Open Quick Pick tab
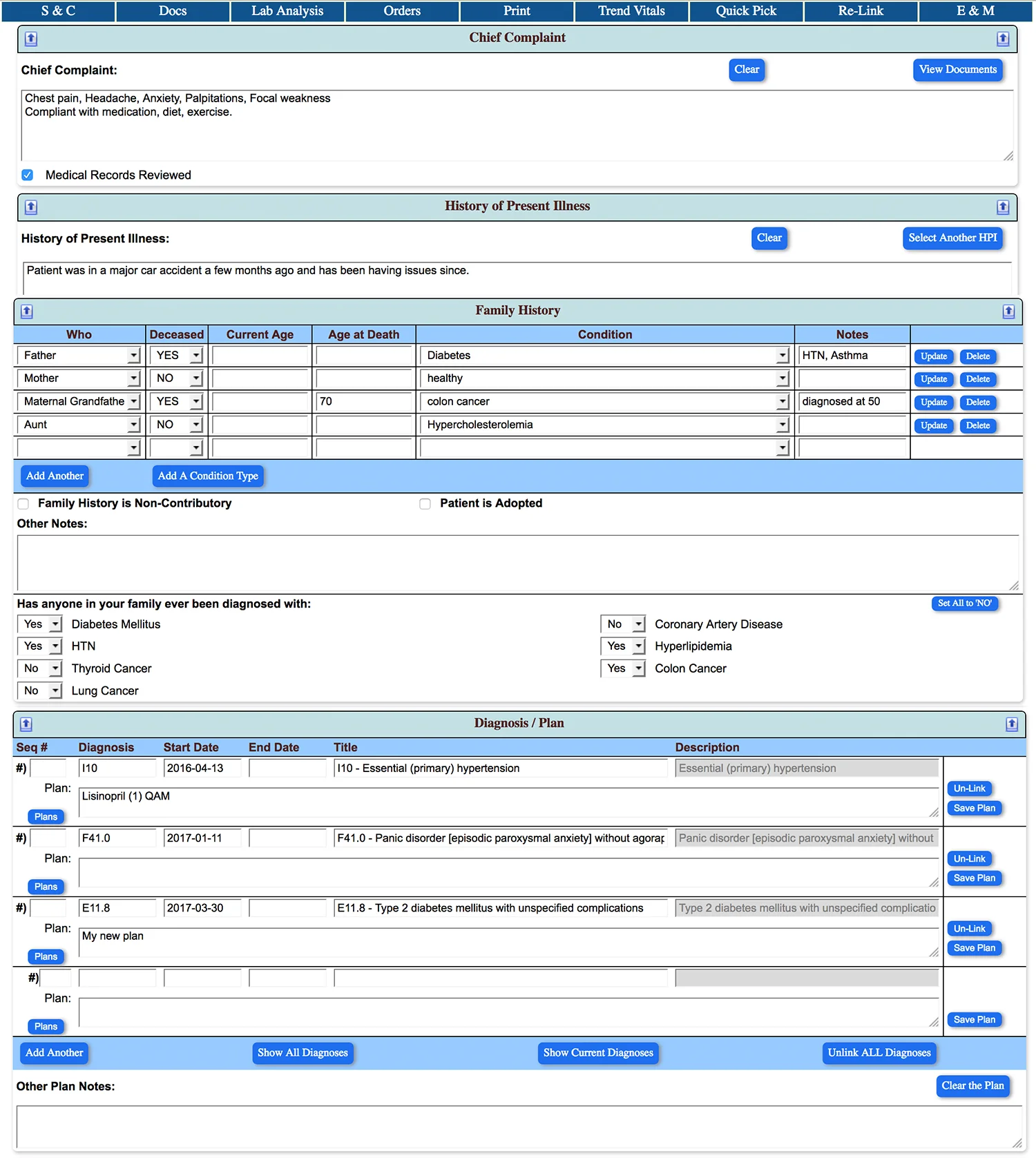 coord(746,11)
